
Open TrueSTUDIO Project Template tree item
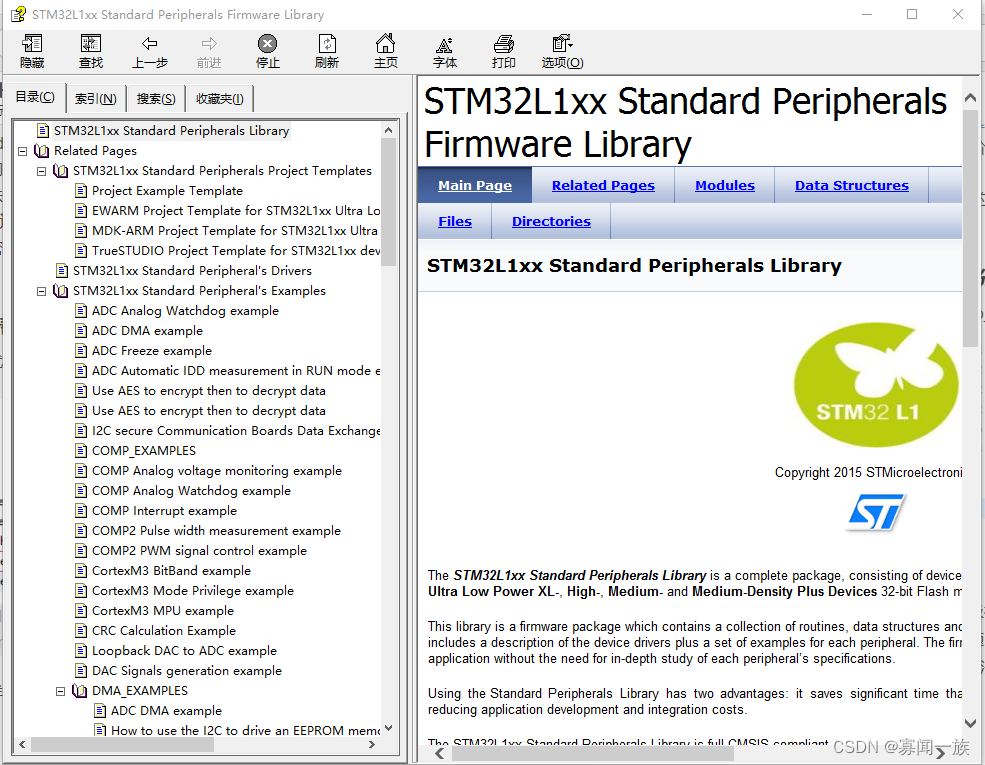point(236,251)
